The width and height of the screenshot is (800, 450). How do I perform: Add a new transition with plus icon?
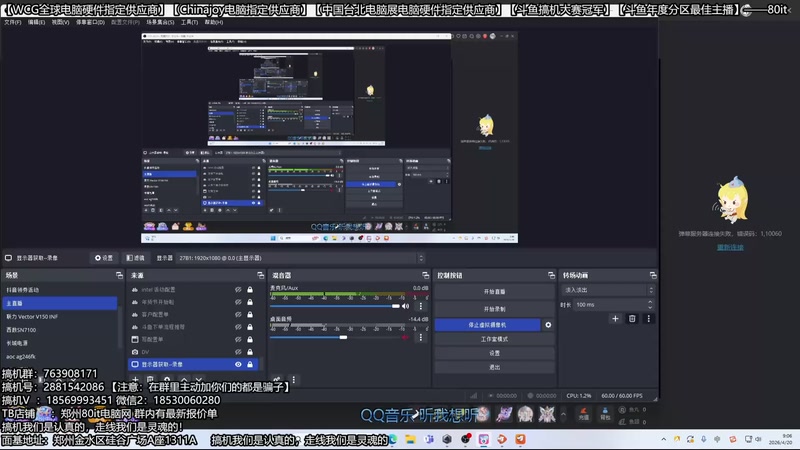tap(615, 319)
